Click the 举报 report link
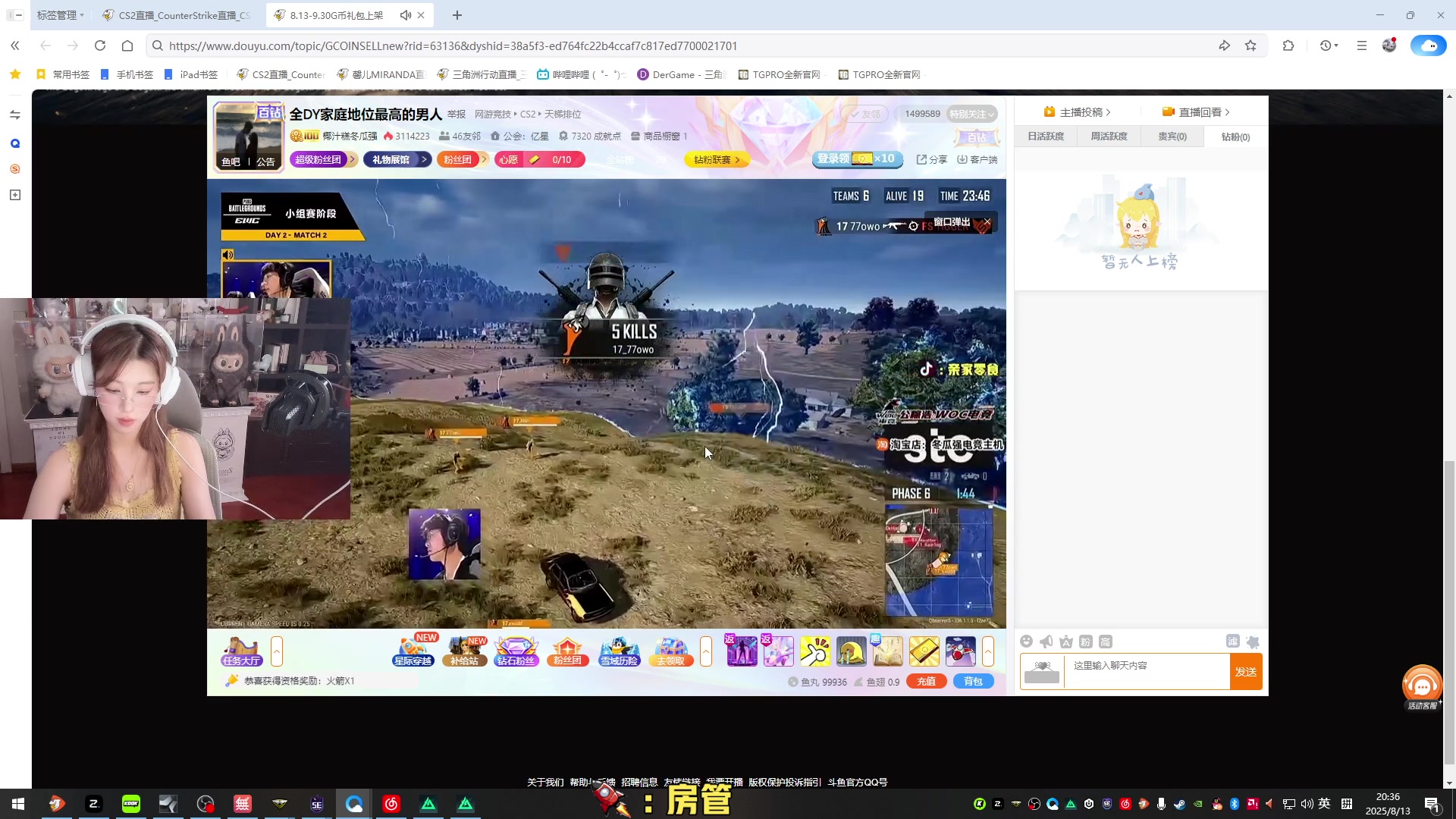The height and width of the screenshot is (819, 1456). 457,114
